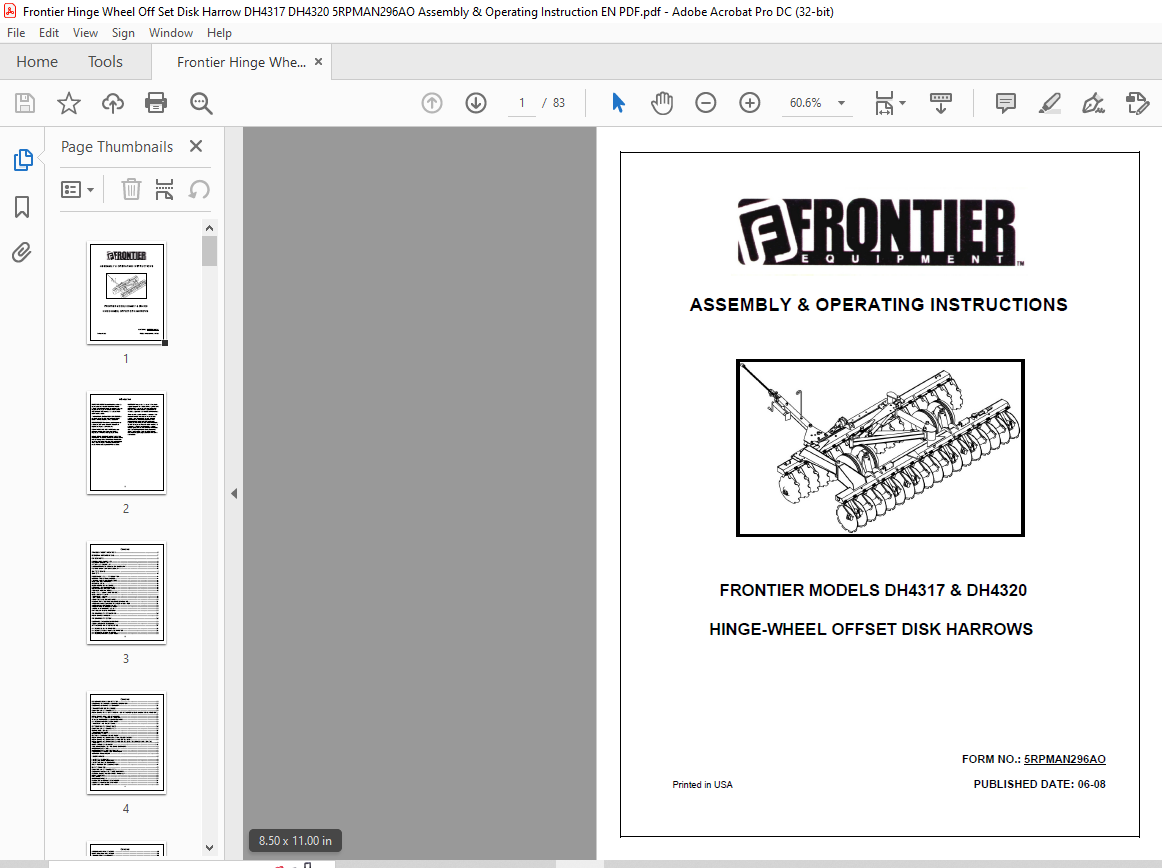Print the document using printer icon
The height and width of the screenshot is (868, 1162).
coord(156,103)
